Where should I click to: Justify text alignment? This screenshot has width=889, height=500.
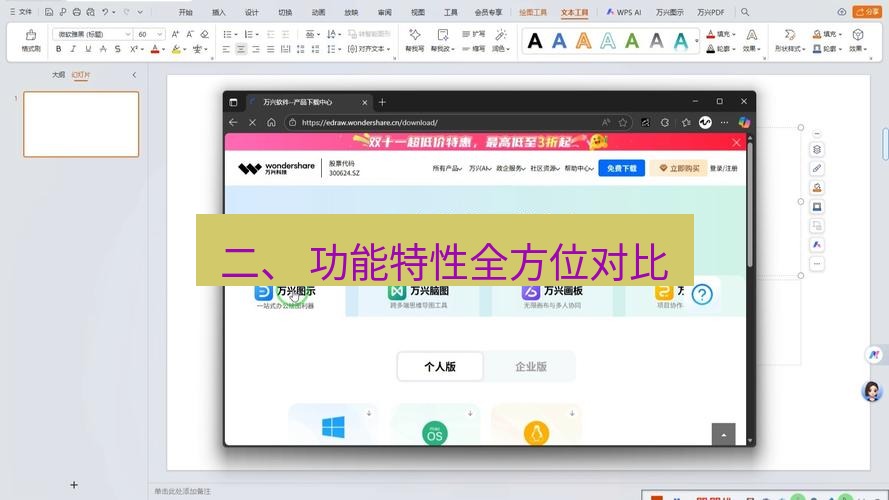[x=270, y=49]
